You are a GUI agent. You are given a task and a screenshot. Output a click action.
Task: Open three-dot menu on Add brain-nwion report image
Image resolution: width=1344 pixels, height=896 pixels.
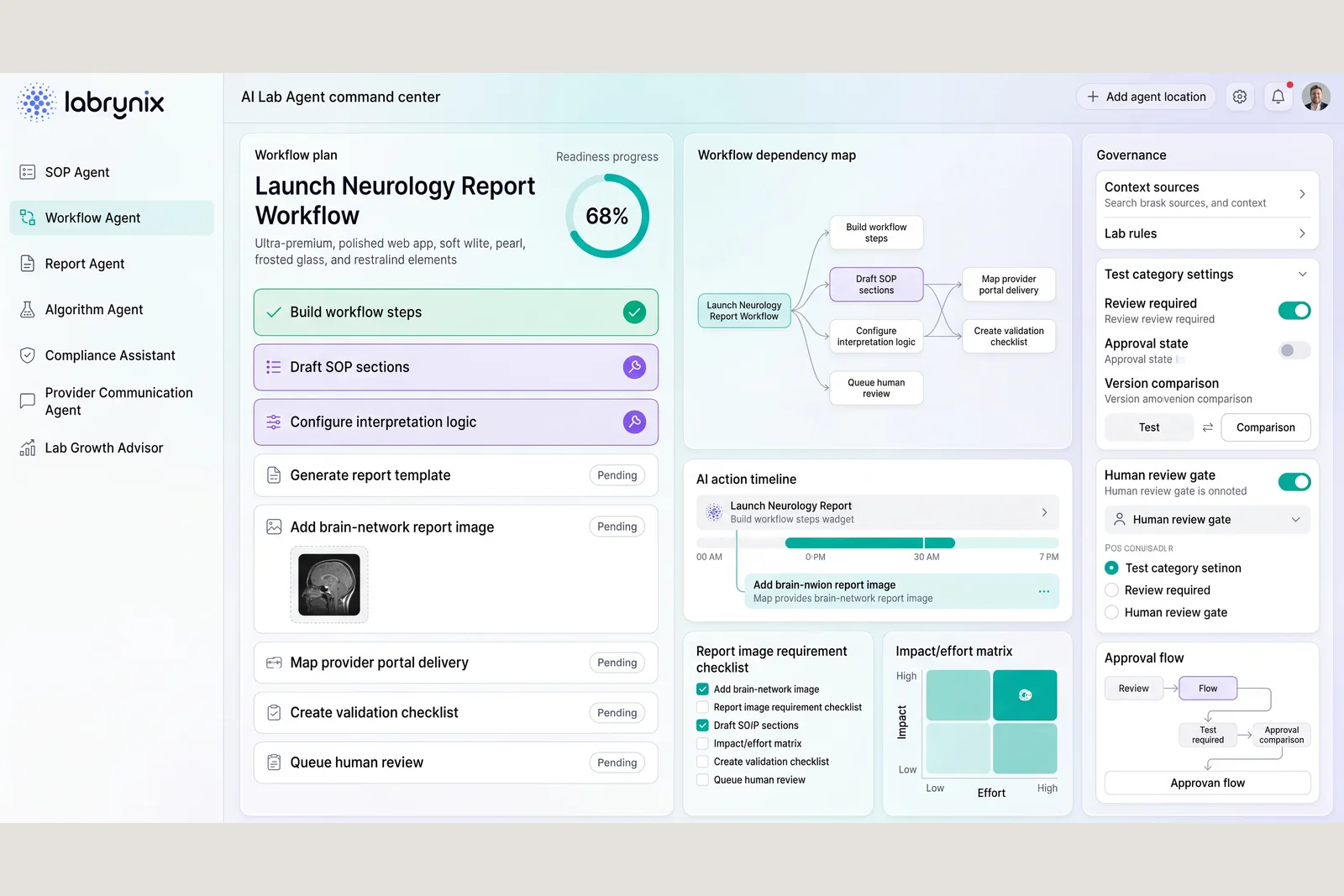pos(1044,591)
